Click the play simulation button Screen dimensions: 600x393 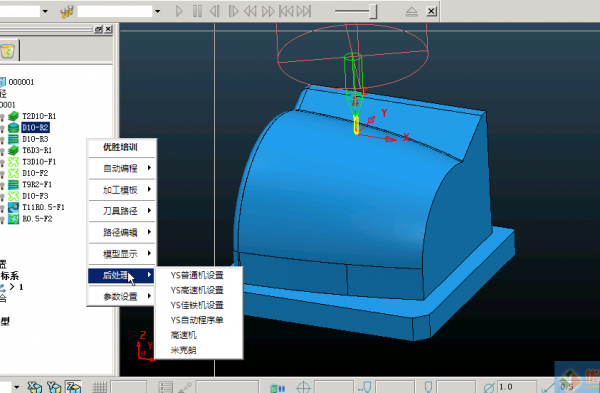[179, 11]
